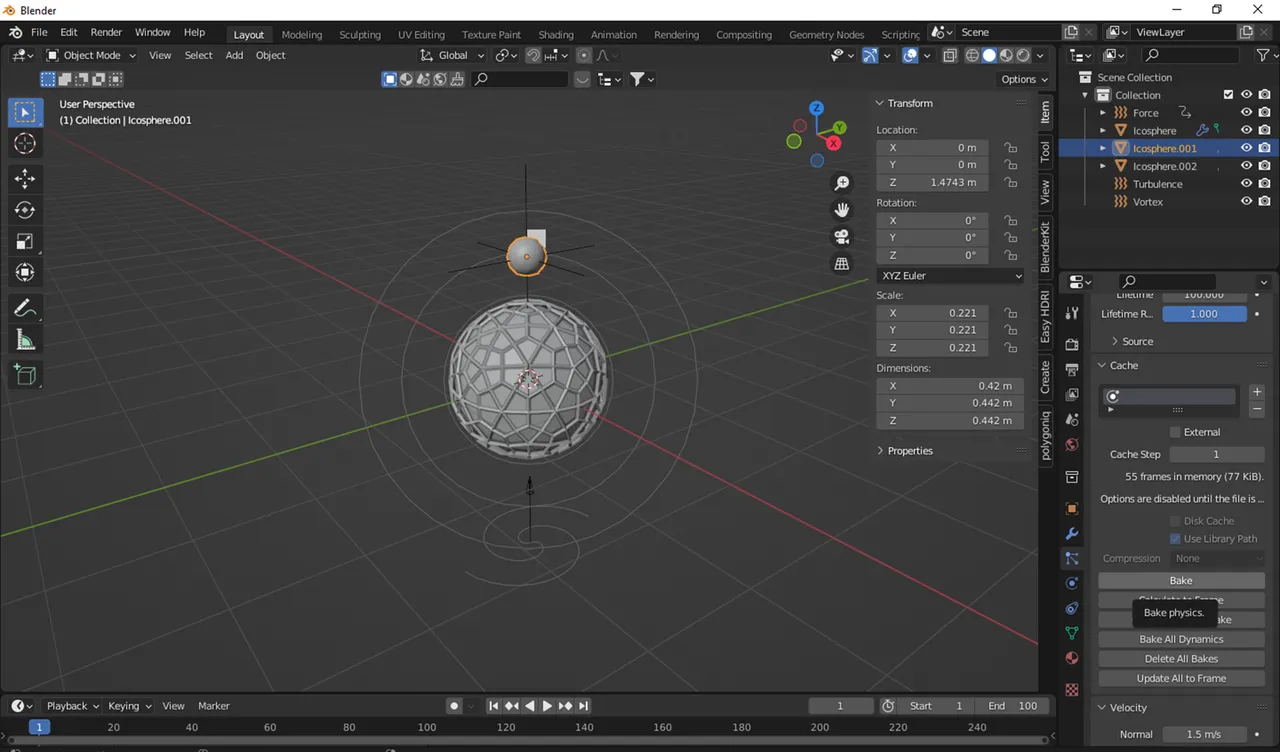Toggle auto keying record button
The width and height of the screenshot is (1280, 752).
click(454, 706)
